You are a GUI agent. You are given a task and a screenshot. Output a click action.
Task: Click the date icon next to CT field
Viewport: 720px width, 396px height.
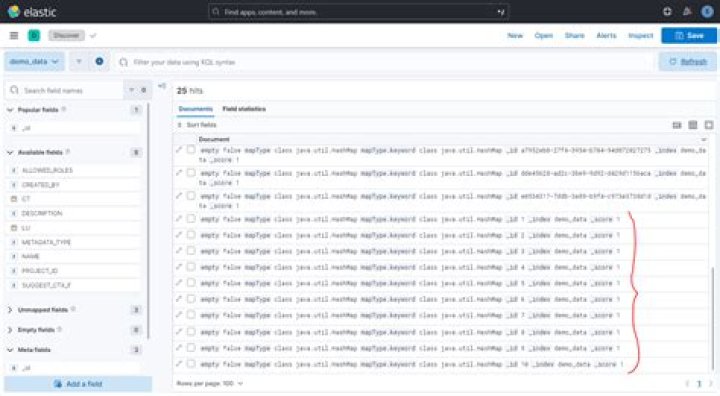coord(14,199)
